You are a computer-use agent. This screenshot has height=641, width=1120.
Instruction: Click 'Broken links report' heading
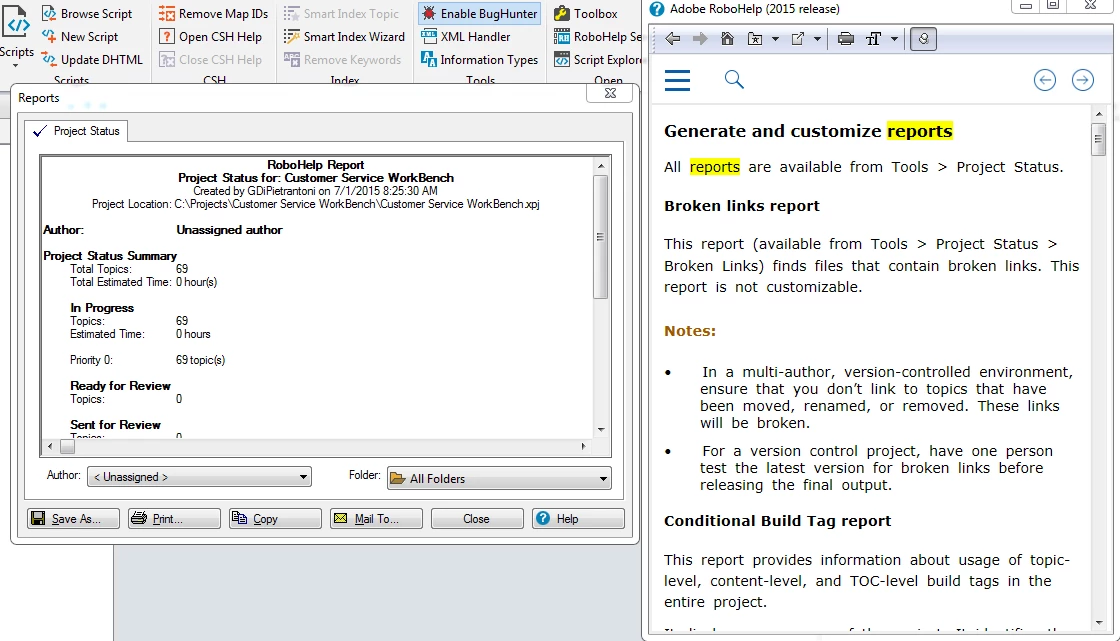coord(741,206)
